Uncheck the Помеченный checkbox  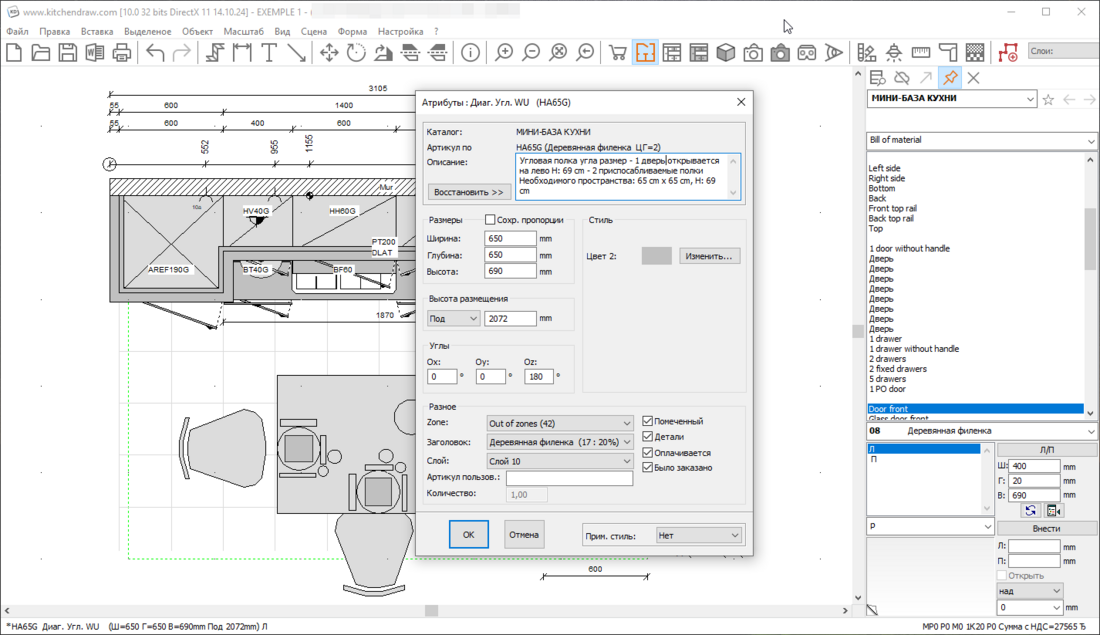click(x=648, y=421)
